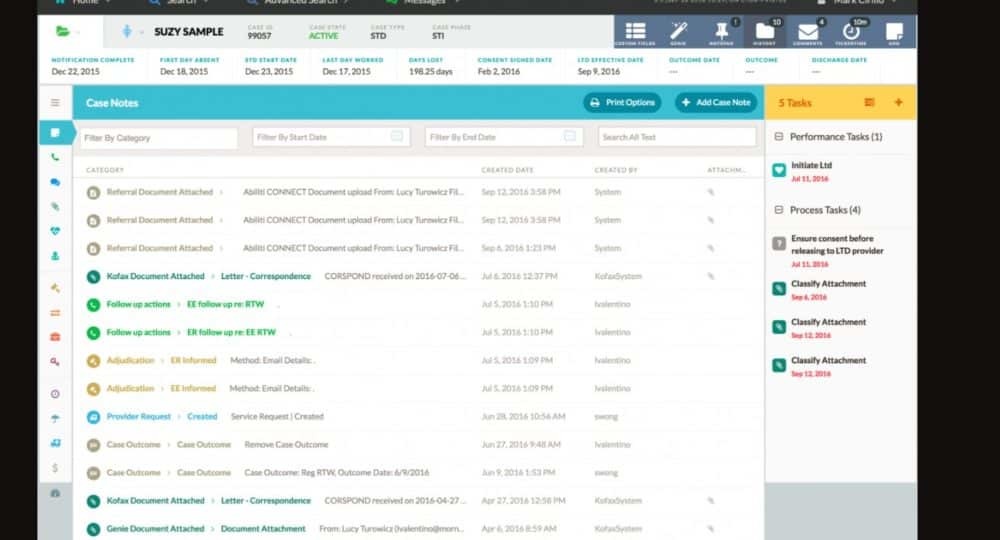The image size is (1000, 540).
Task: Open the Comments envelope icon
Action: click(x=807, y=32)
